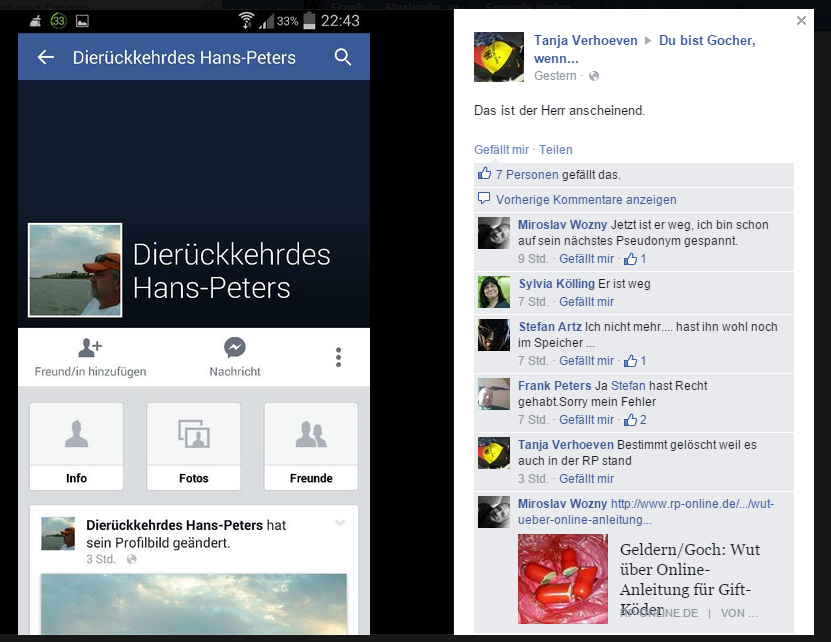Open Messenger via Nachricht icon

[x=235, y=348]
